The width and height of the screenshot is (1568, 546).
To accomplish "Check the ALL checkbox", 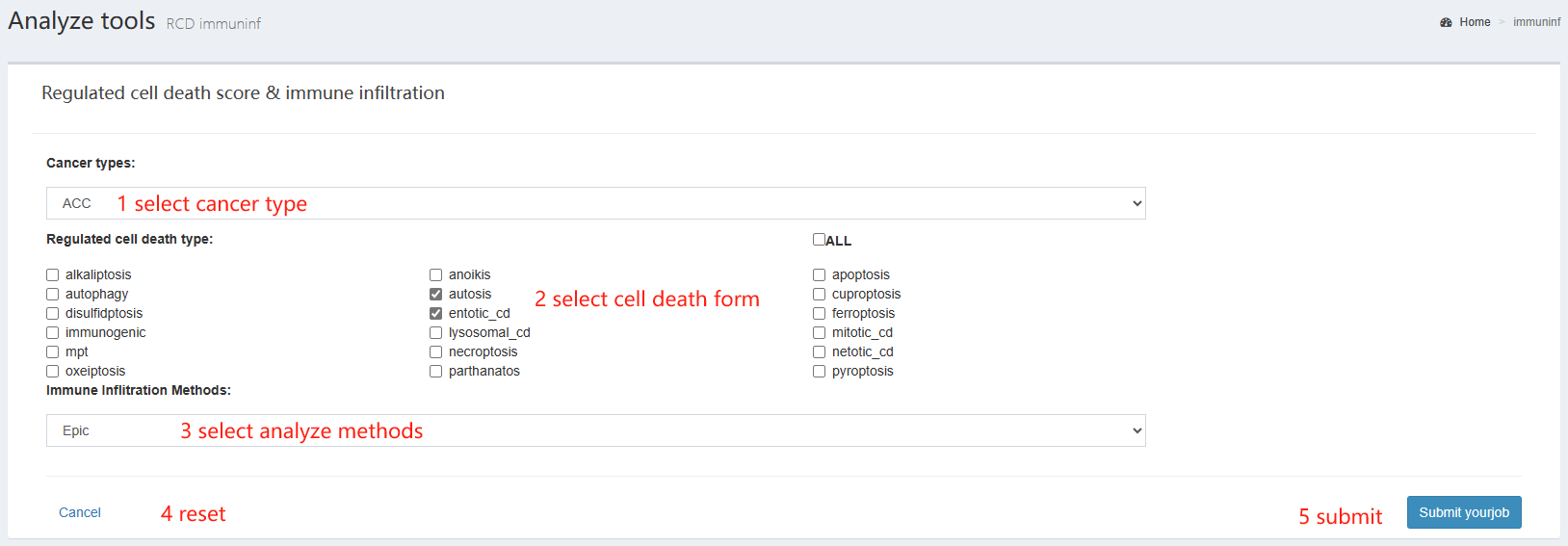I will click(x=819, y=240).
